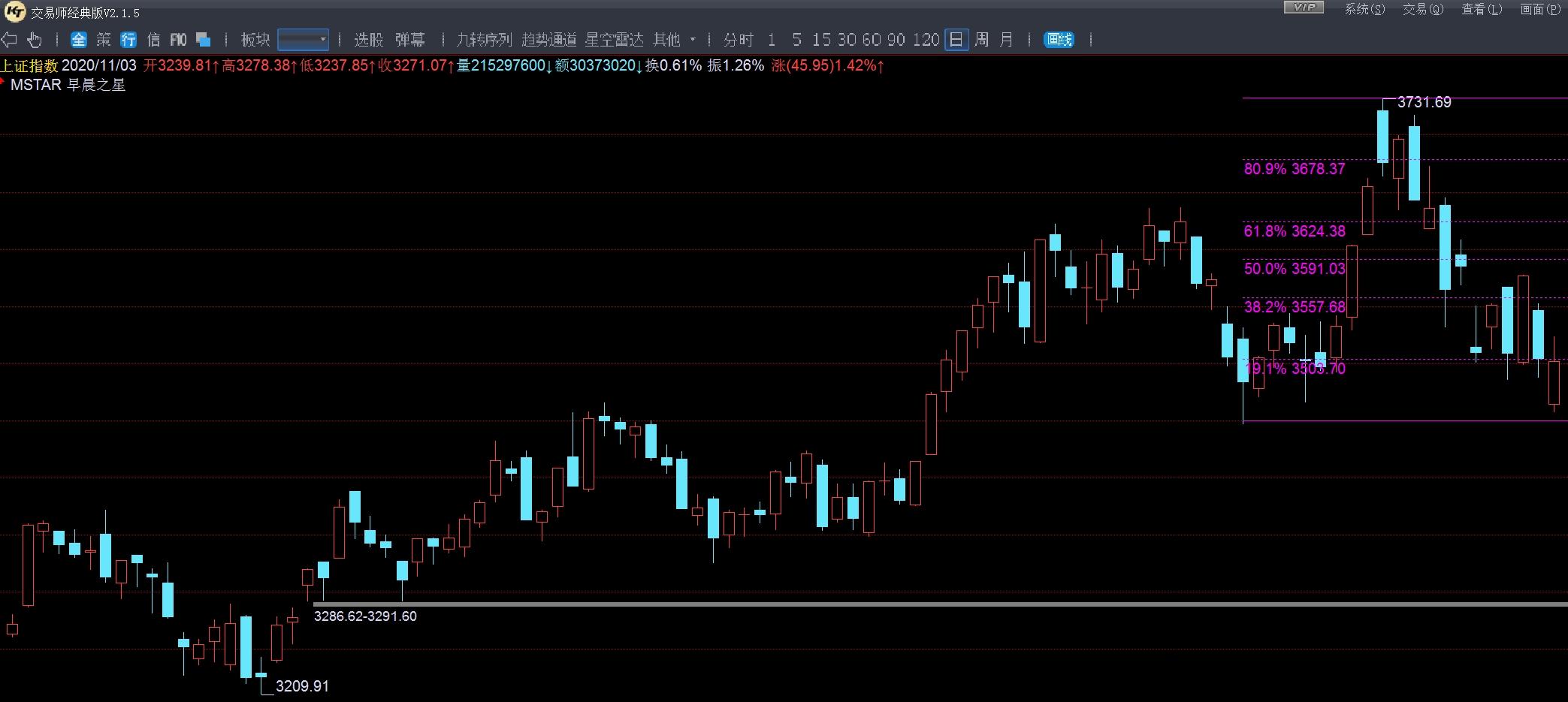Click the blue 全 icon
The image size is (1568, 702).
[79, 39]
